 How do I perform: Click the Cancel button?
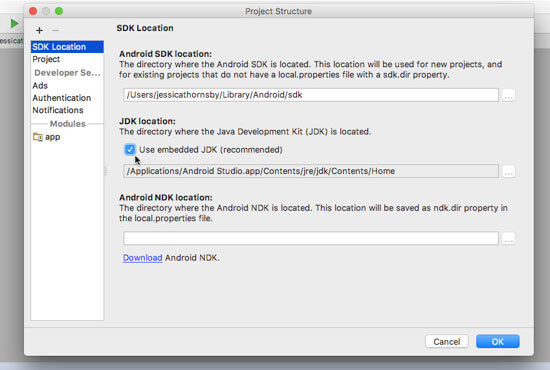click(x=447, y=341)
